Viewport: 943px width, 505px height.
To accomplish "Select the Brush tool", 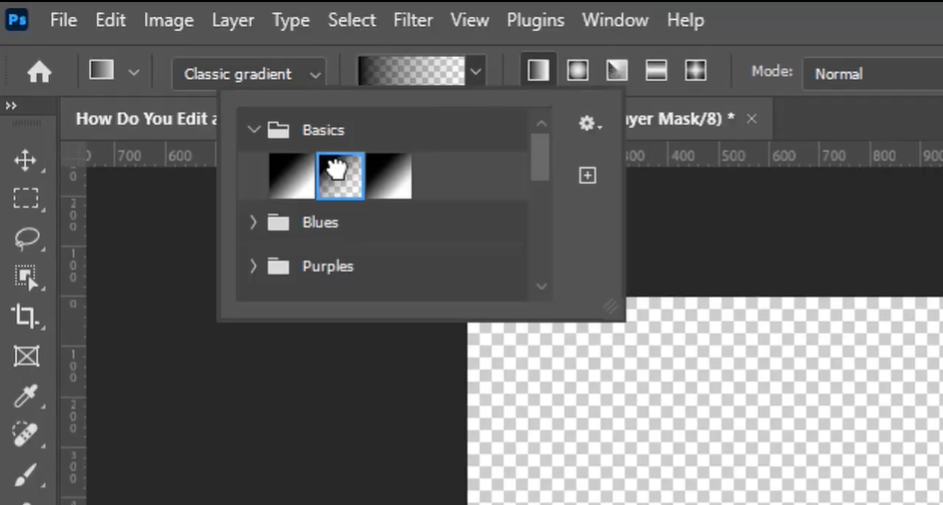I will click(25, 475).
